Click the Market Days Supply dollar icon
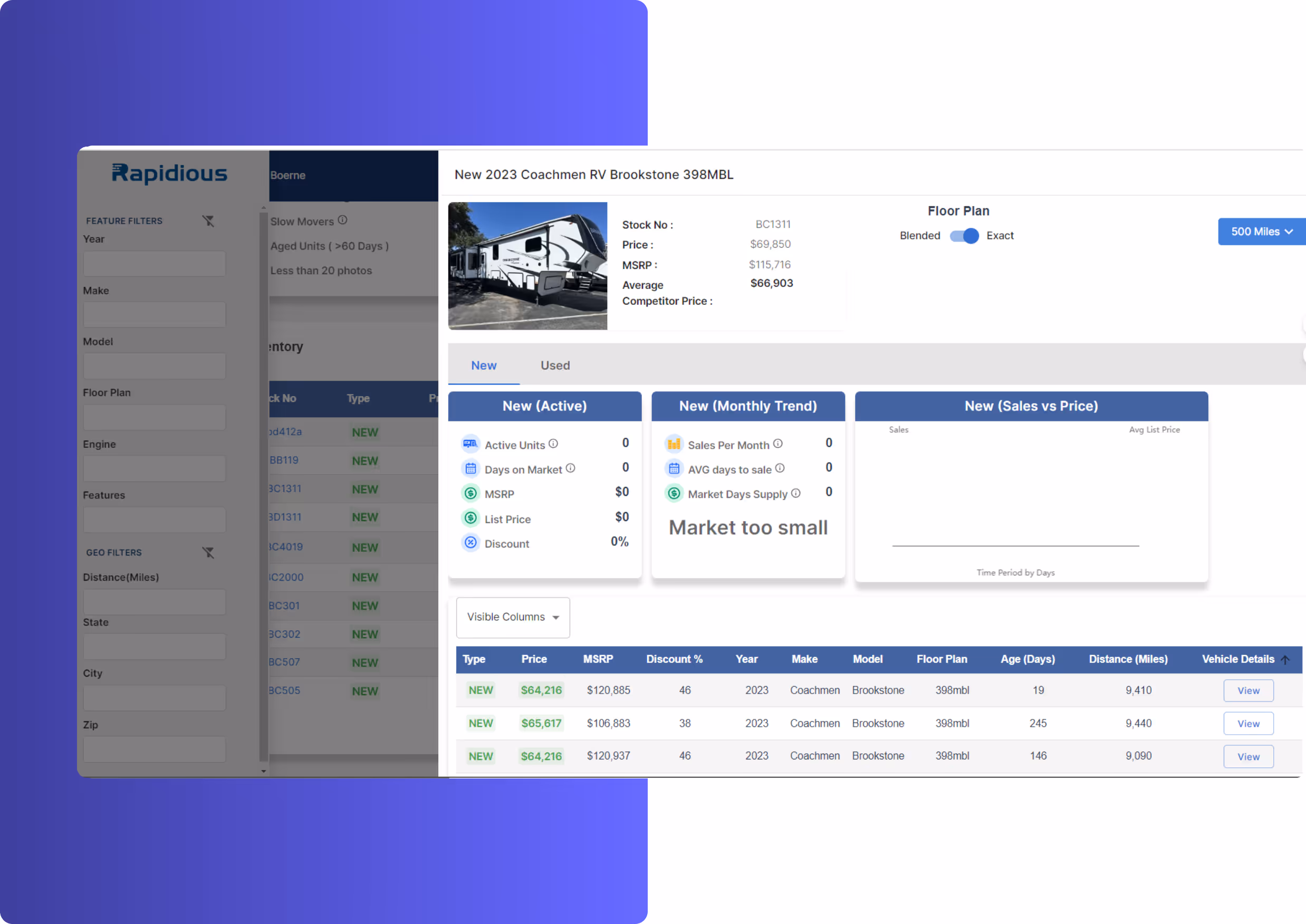 pyautogui.click(x=674, y=493)
